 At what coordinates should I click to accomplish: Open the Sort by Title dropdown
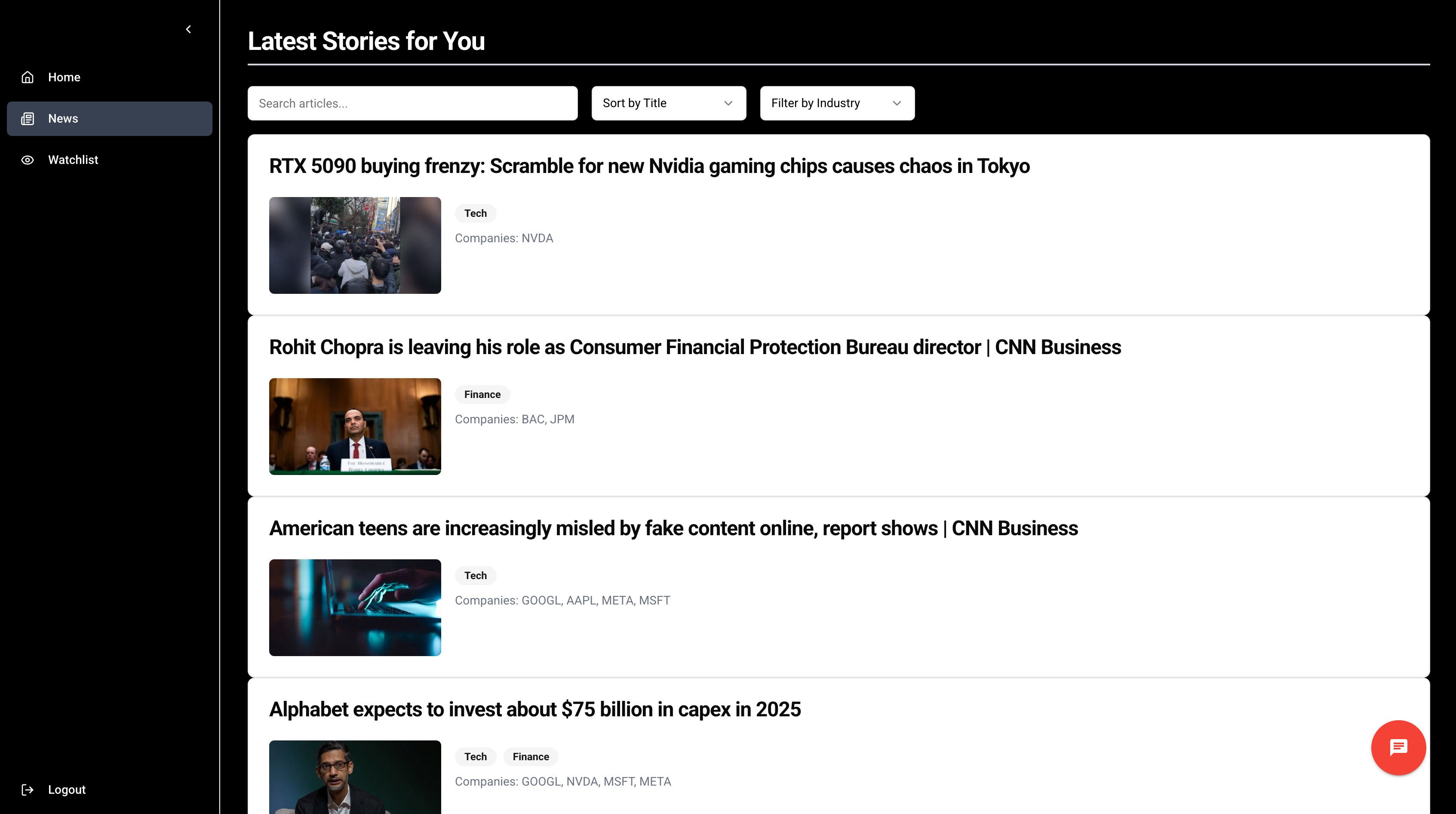point(668,103)
